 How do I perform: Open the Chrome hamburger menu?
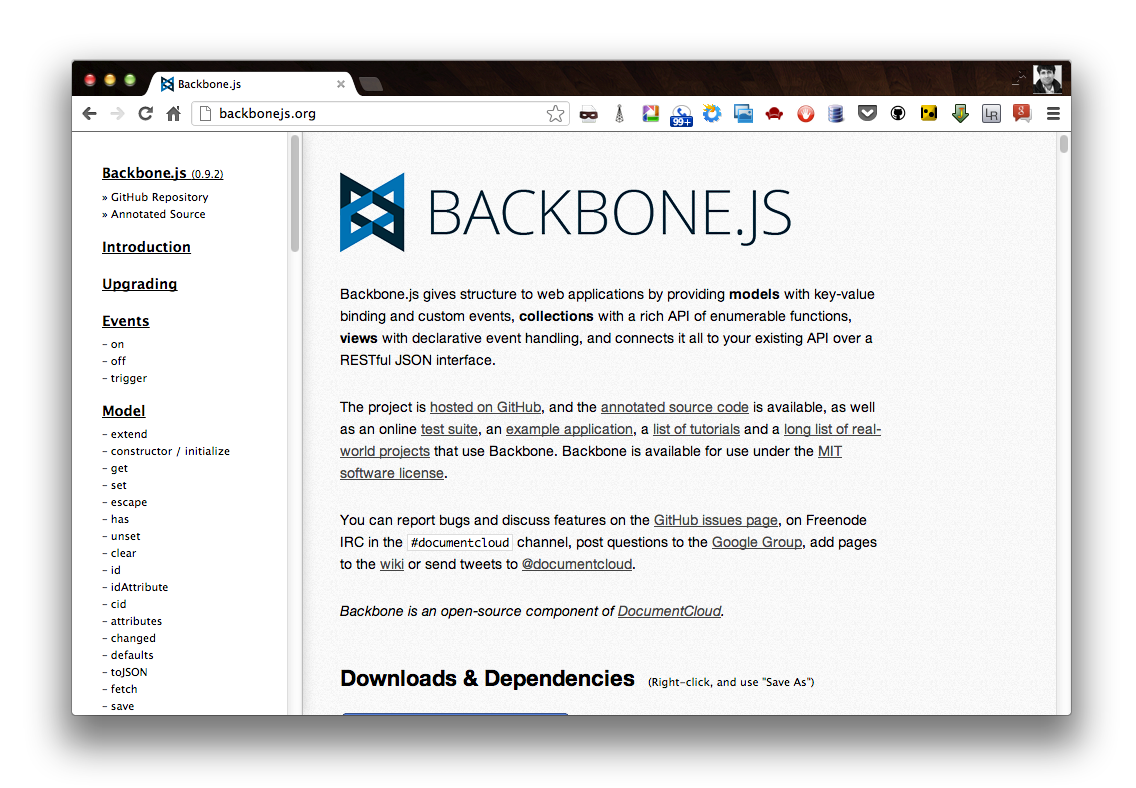click(1053, 114)
